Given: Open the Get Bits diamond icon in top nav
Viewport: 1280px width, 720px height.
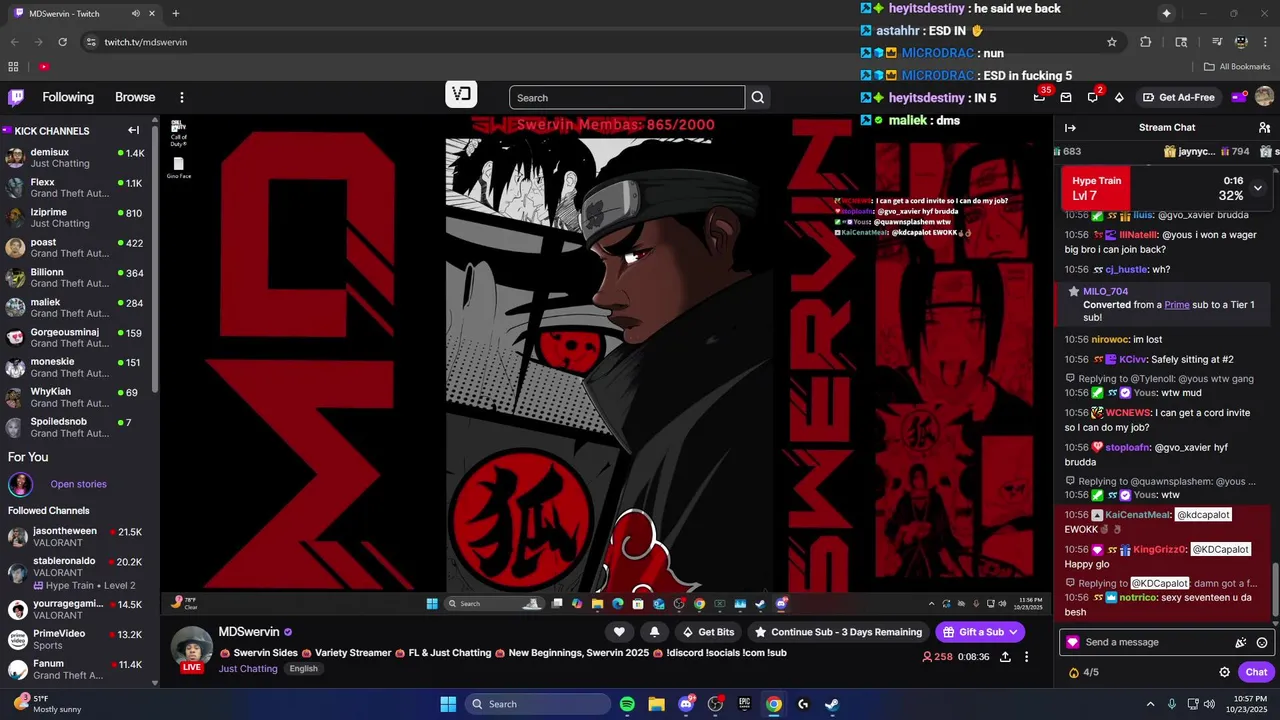Looking at the screenshot, I should click(1119, 97).
